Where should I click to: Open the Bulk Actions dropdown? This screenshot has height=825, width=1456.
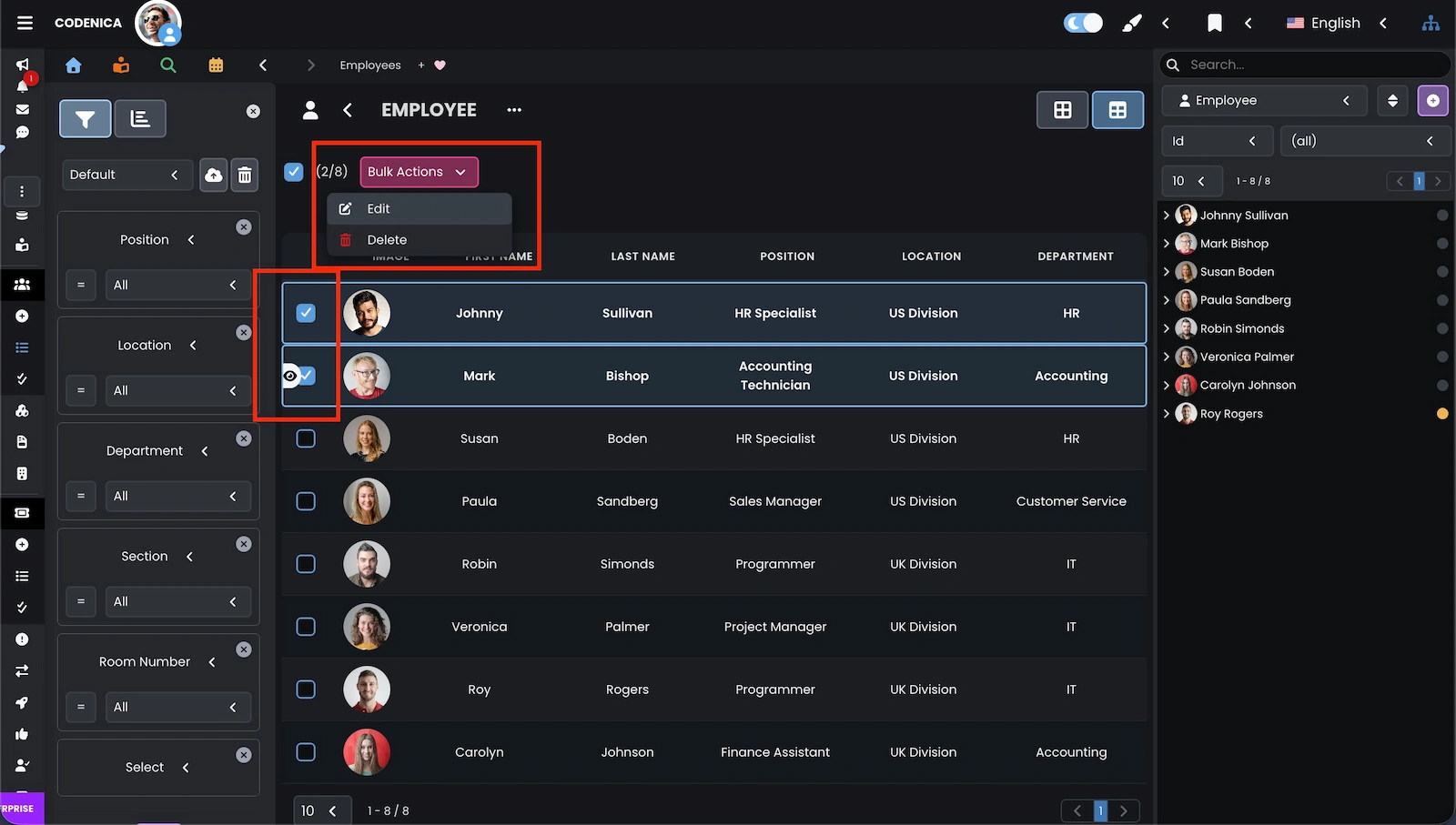coord(418,171)
